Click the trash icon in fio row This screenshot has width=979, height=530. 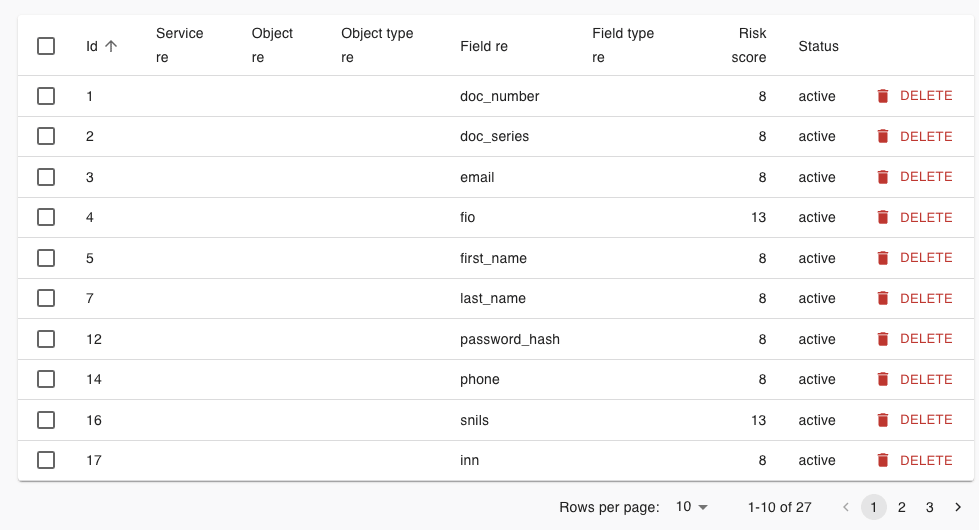(883, 217)
